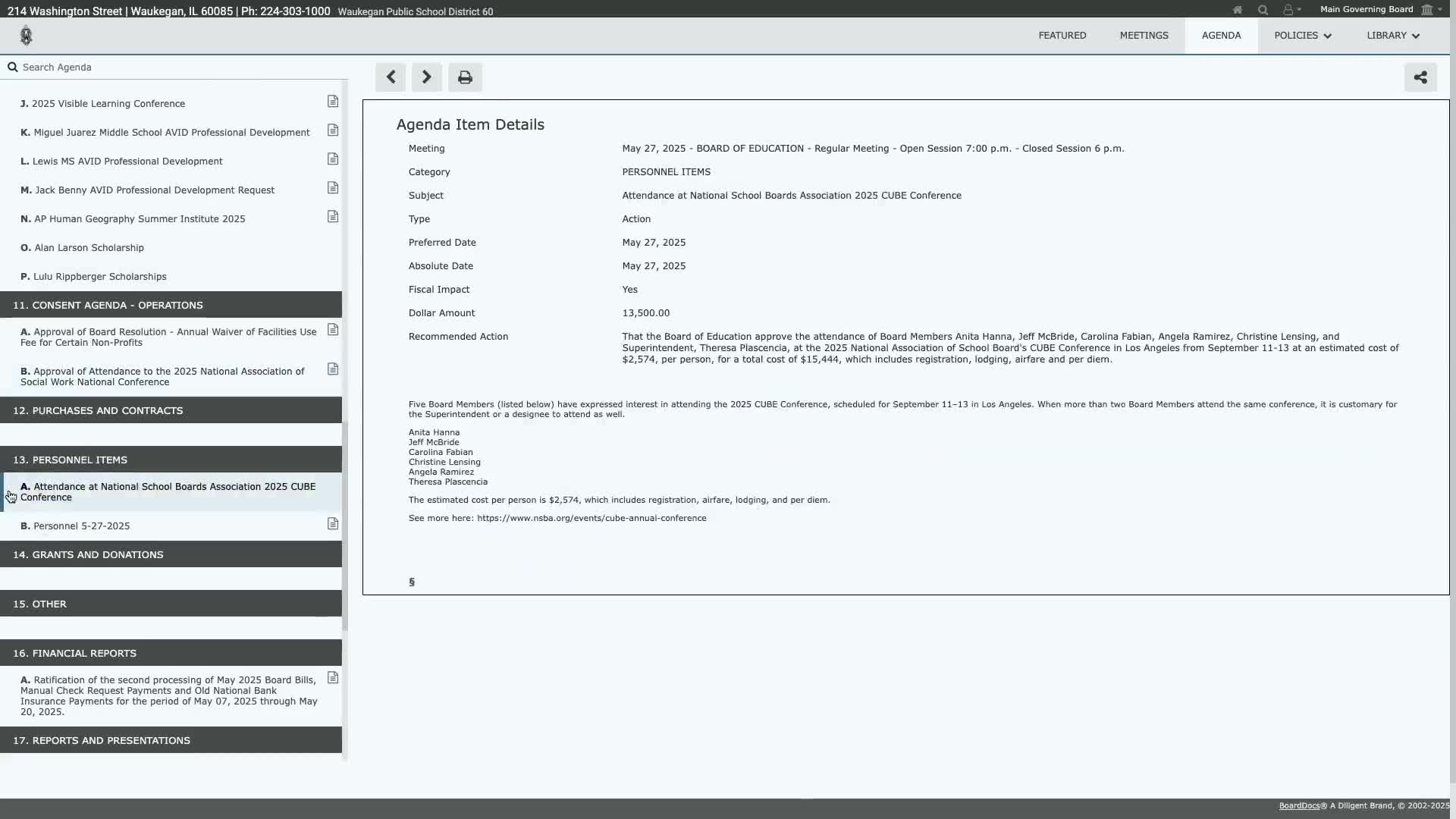Open attachment icon for Personnel 5-27-2025
Viewport: 1456px width, 819px height.
(333, 525)
